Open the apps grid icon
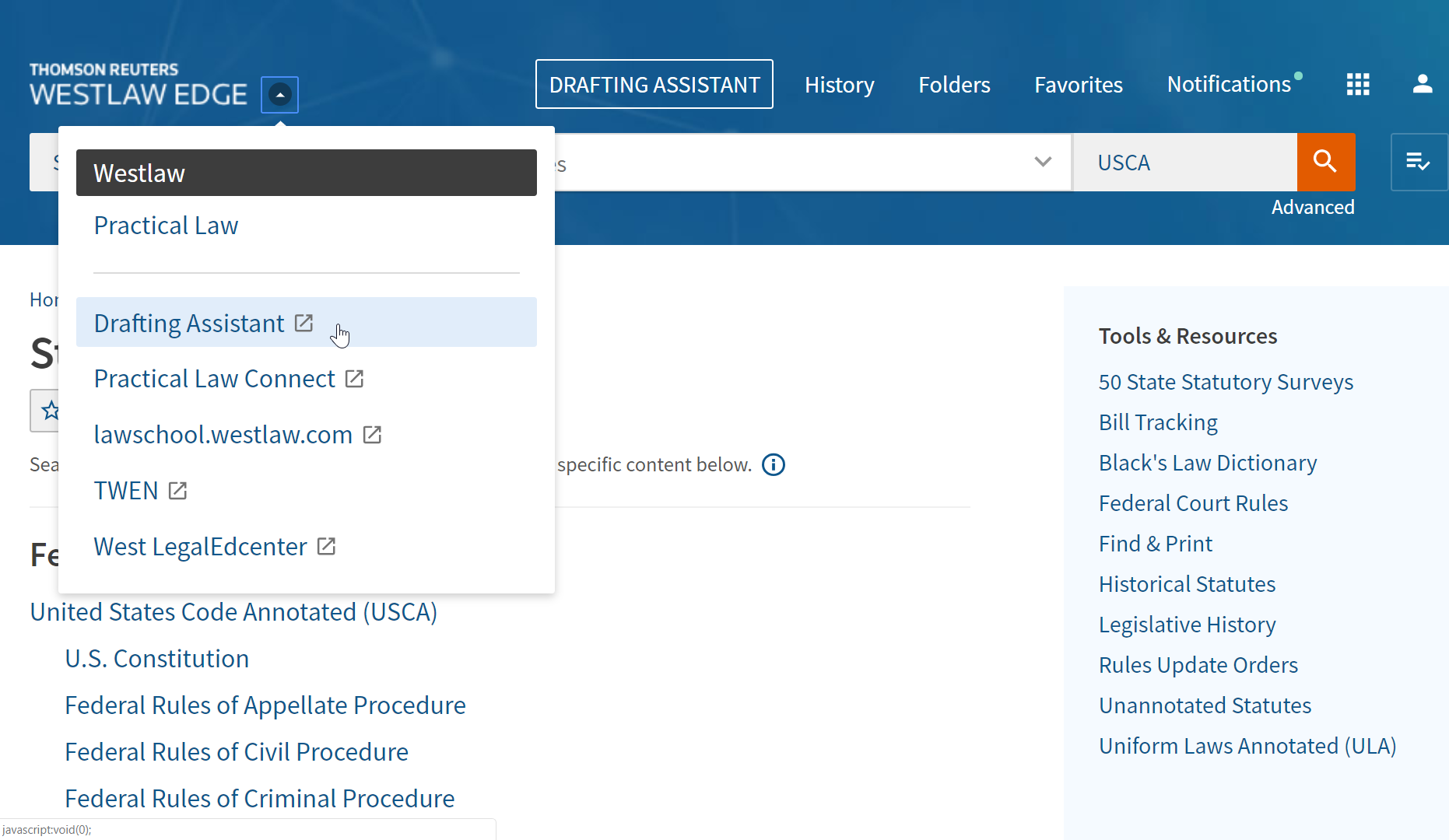 (x=1358, y=84)
